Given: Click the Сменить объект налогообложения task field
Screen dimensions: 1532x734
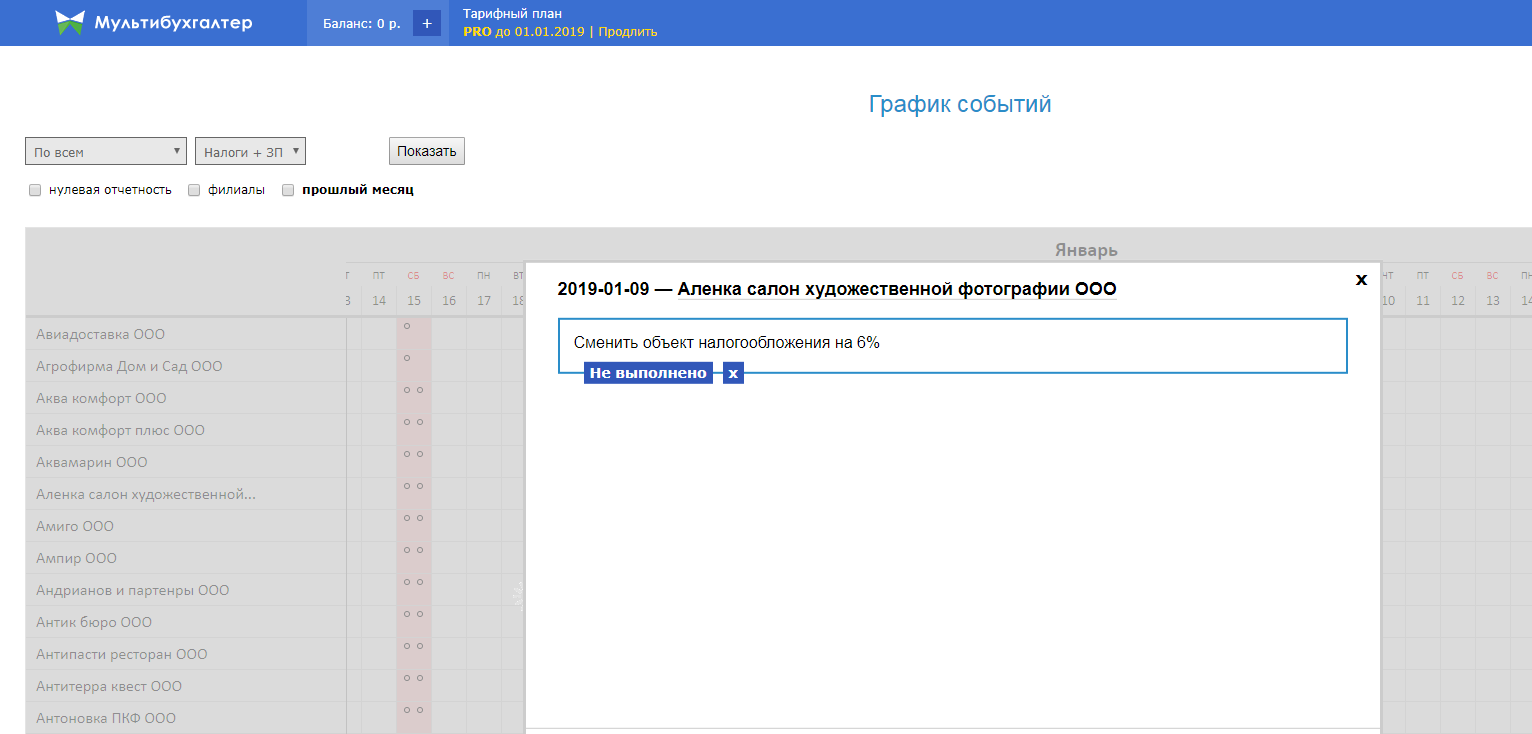Looking at the screenshot, I should [x=951, y=343].
